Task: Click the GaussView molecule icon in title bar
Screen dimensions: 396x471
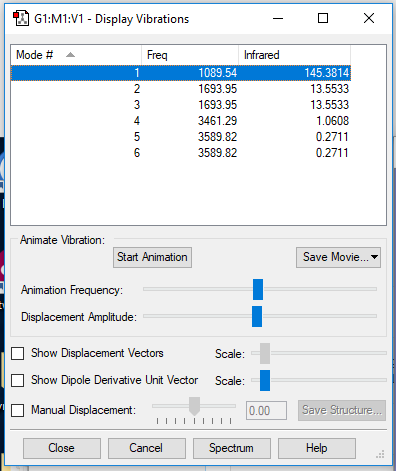Action: pyautogui.click(x=21, y=18)
